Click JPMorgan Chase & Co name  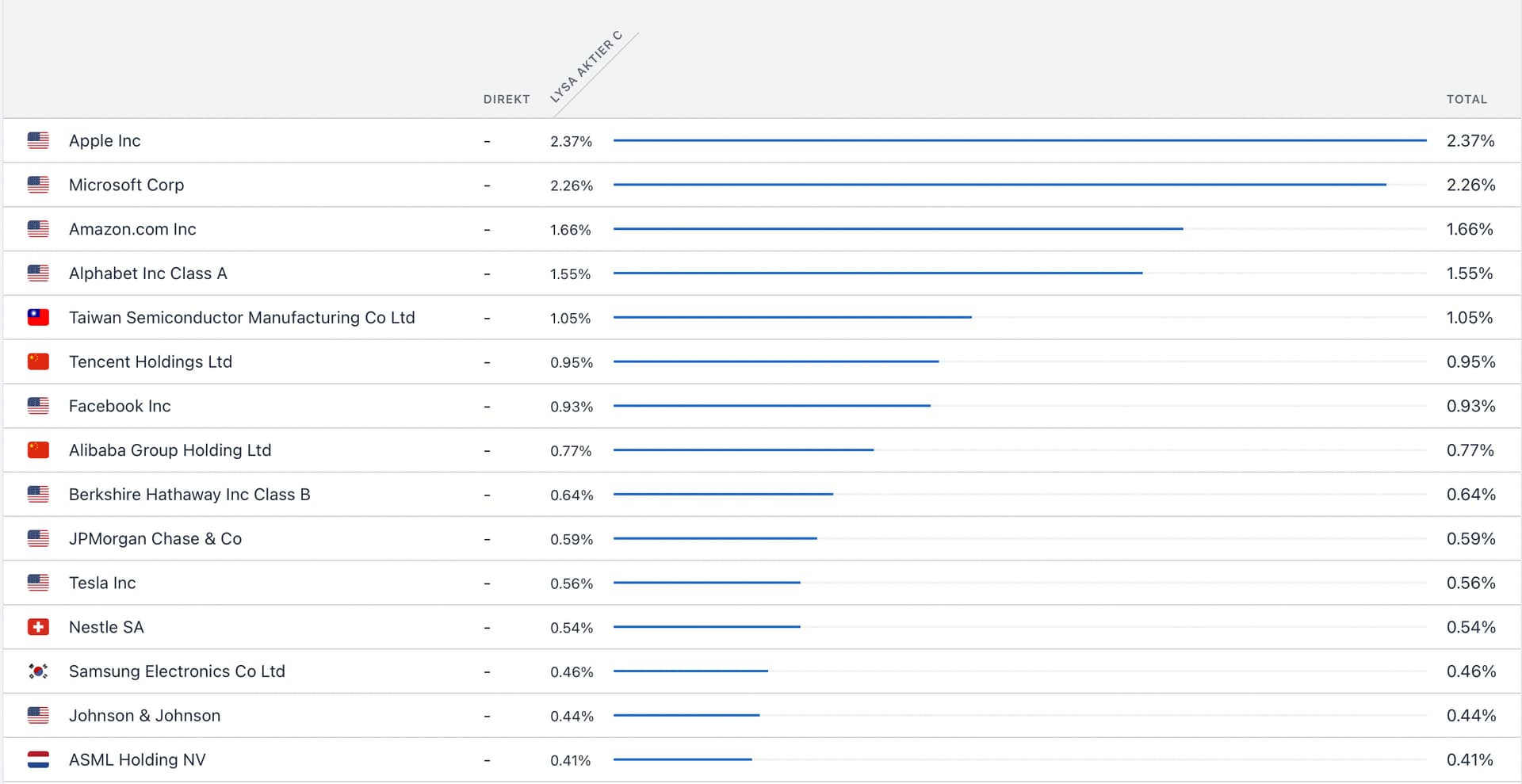(155, 539)
